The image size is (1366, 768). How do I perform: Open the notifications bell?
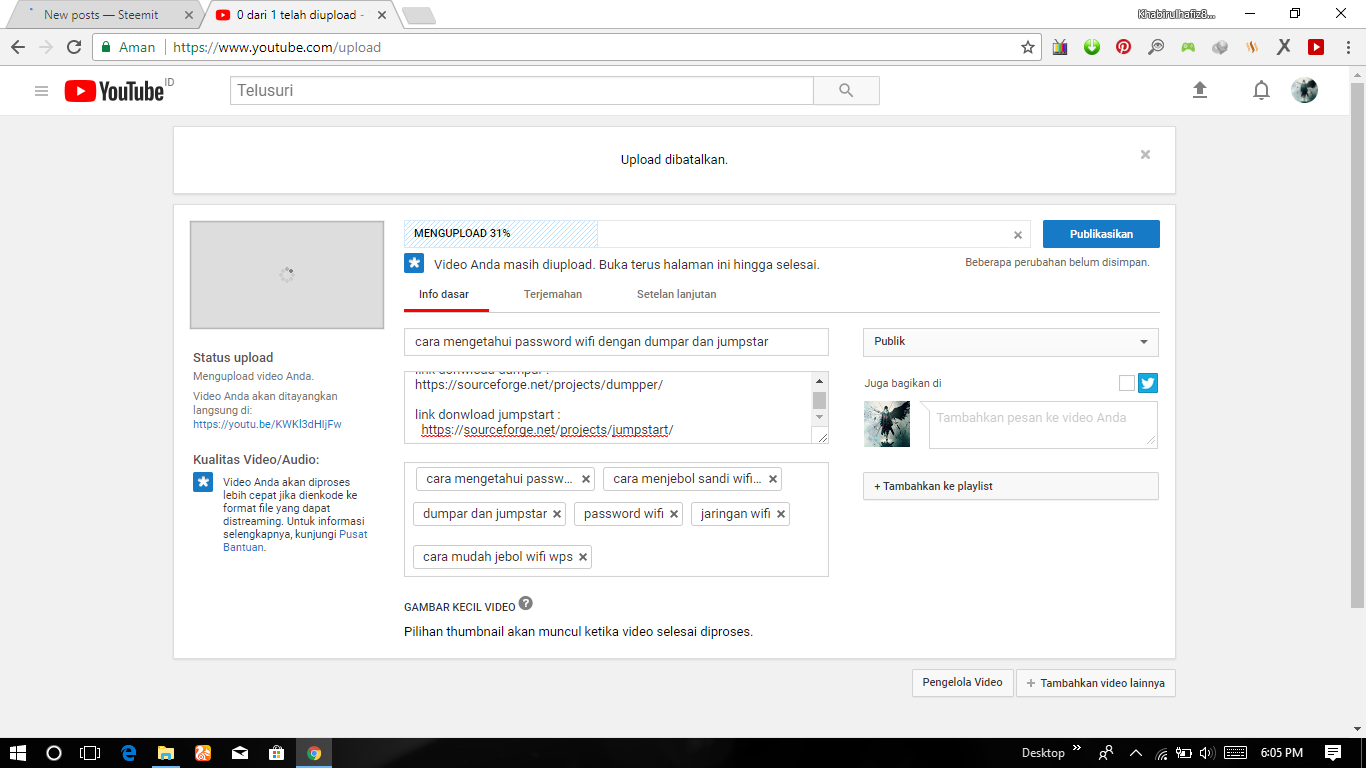tap(1261, 91)
